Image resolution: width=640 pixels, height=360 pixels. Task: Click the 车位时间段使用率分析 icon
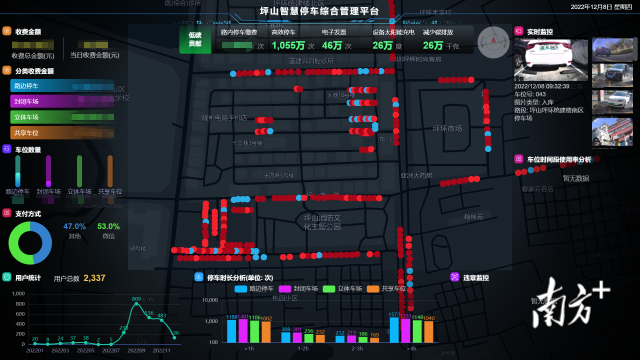coord(518,159)
